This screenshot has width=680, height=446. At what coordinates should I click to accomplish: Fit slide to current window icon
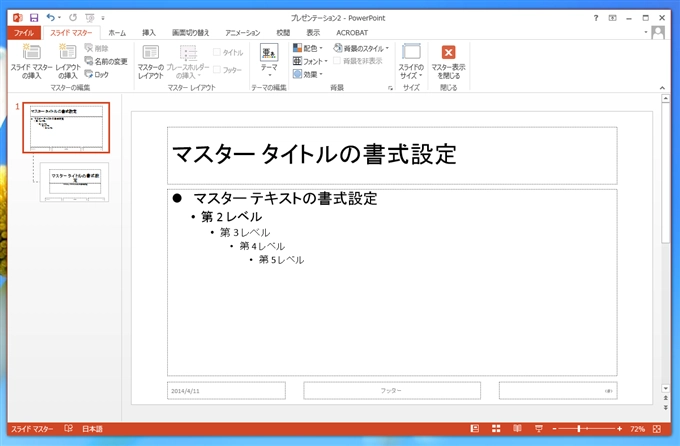[657, 429]
